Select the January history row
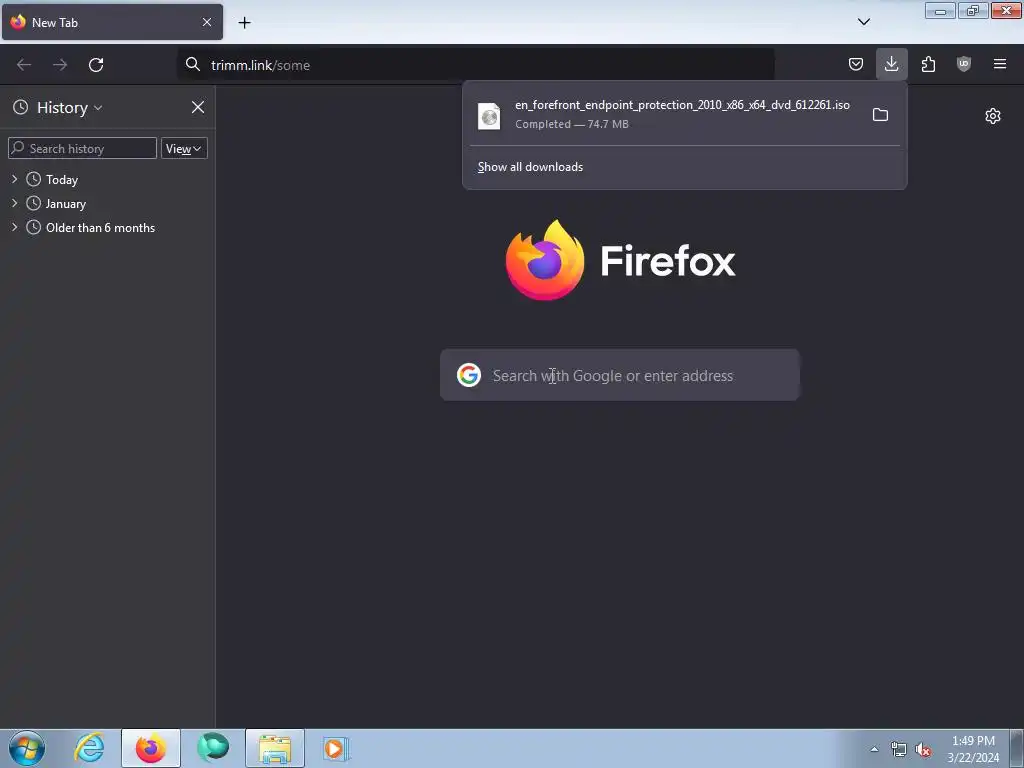The image size is (1024, 768). pyautogui.click(x=108, y=203)
